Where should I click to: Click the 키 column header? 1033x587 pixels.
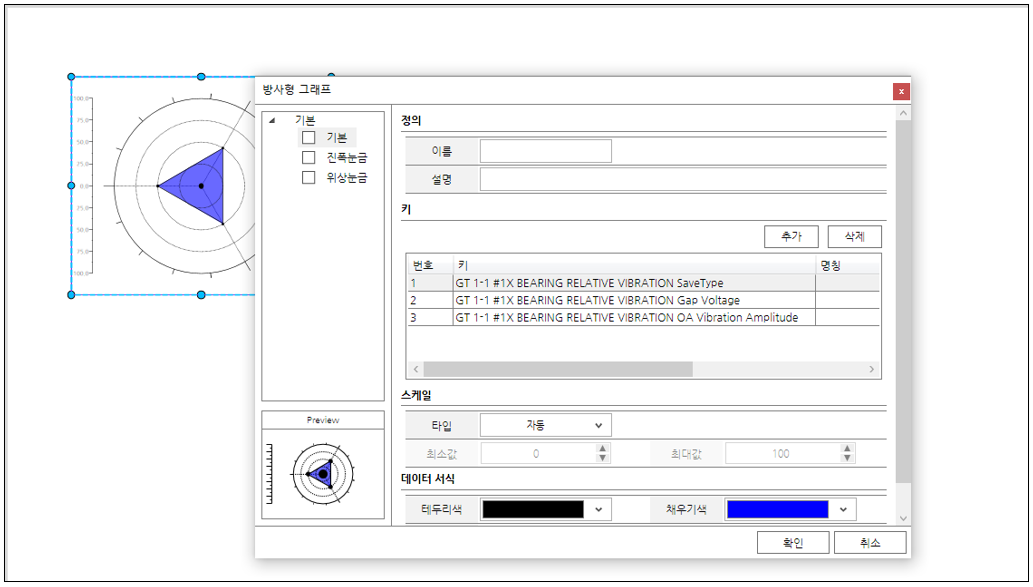(634, 266)
